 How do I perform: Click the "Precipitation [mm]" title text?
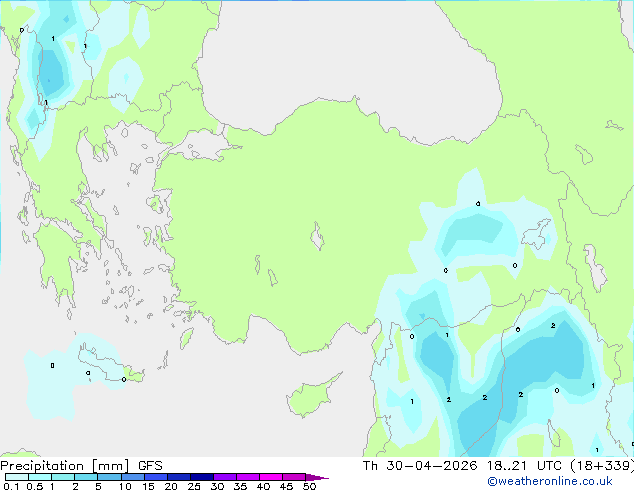point(65,466)
